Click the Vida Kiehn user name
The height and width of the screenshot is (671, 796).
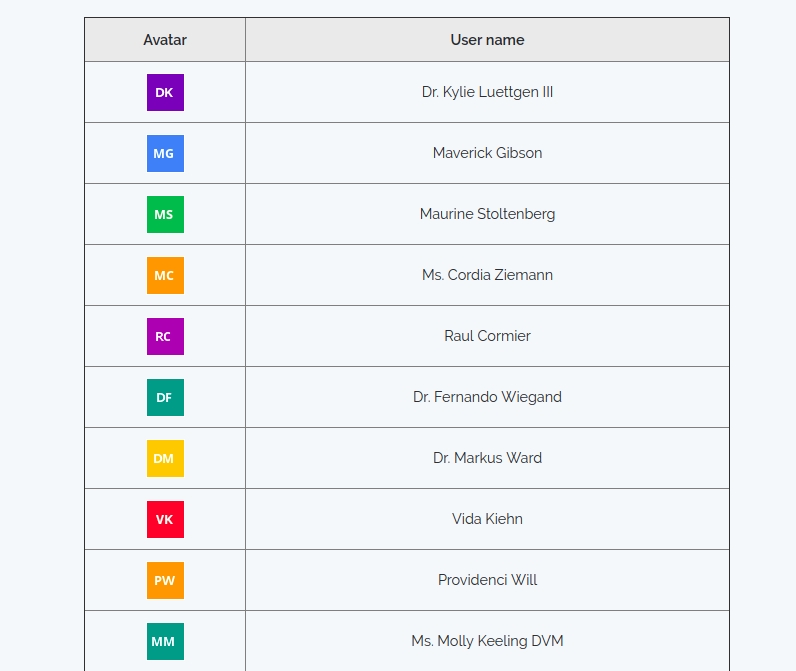(x=487, y=519)
